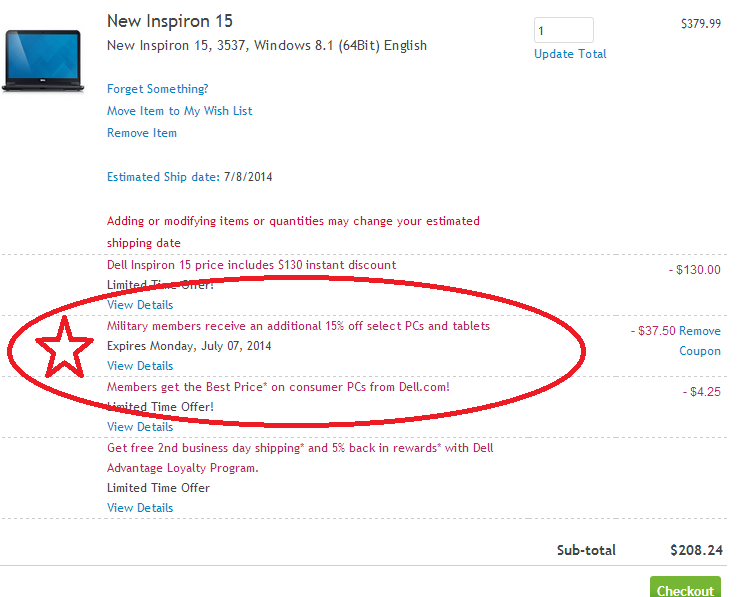Click the - $4.25 discount amount
The width and height of the screenshot is (747, 597).
(x=701, y=392)
